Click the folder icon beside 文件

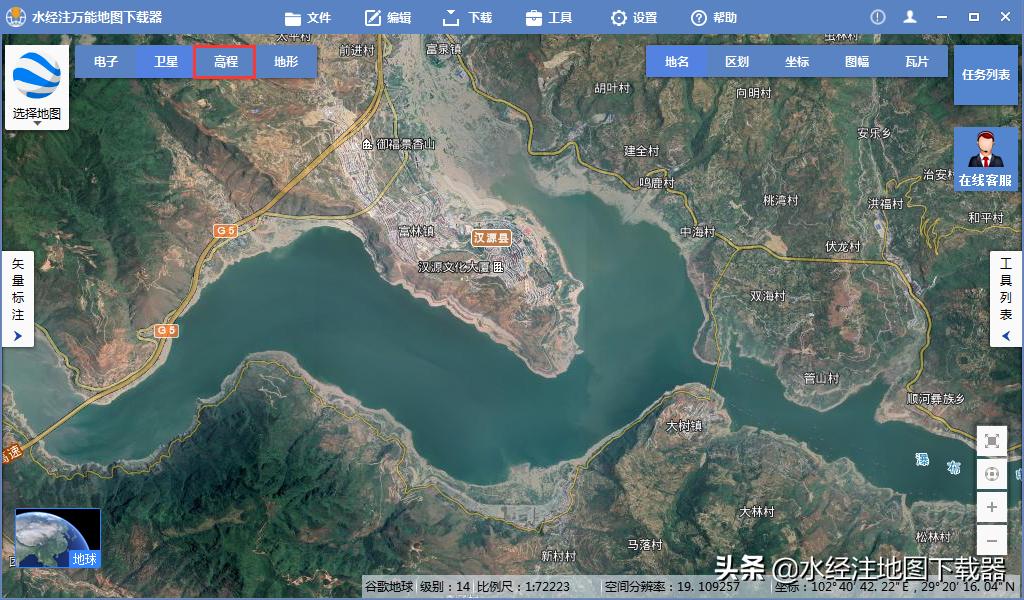(293, 18)
